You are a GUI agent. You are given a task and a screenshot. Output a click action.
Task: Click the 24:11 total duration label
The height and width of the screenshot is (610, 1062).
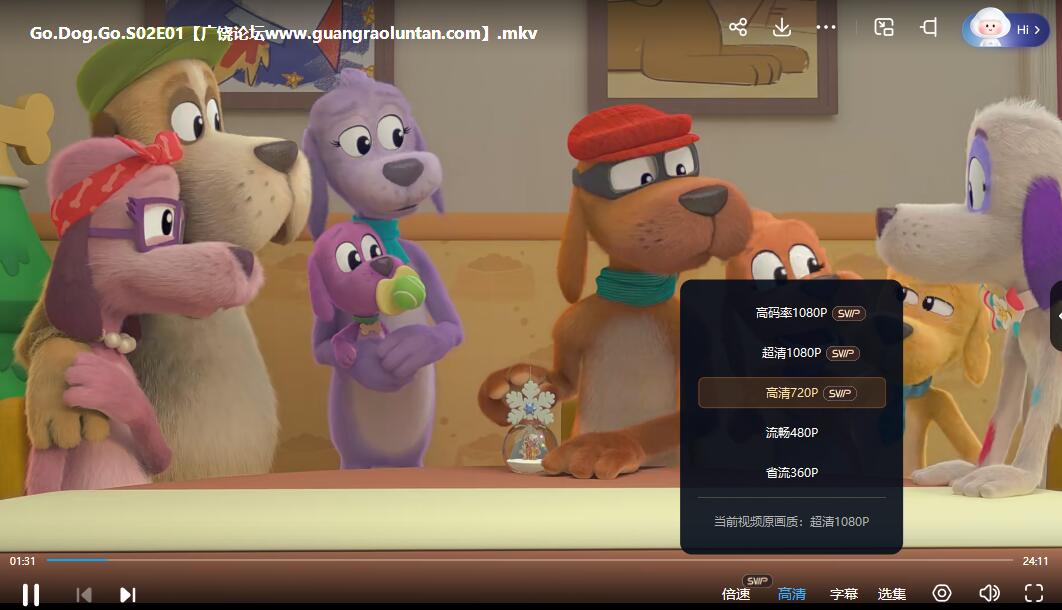pyautogui.click(x=1035, y=561)
